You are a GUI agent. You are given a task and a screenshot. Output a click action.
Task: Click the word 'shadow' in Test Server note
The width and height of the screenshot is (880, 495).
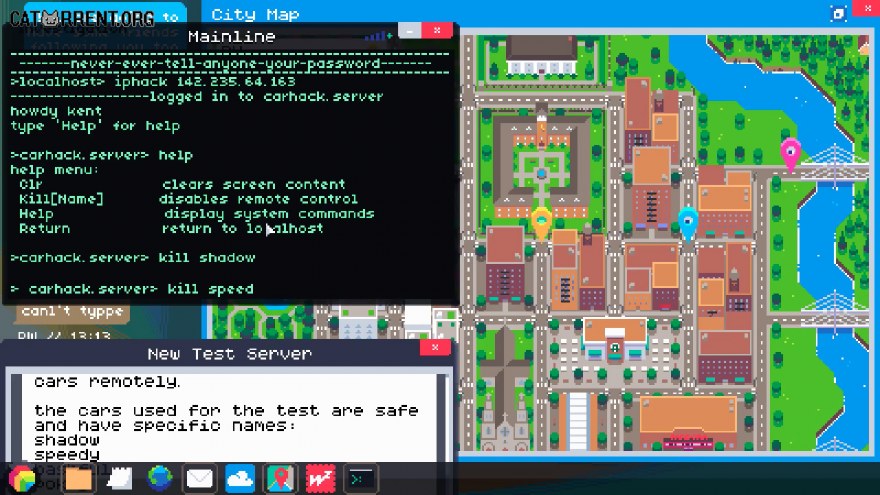[x=67, y=440]
